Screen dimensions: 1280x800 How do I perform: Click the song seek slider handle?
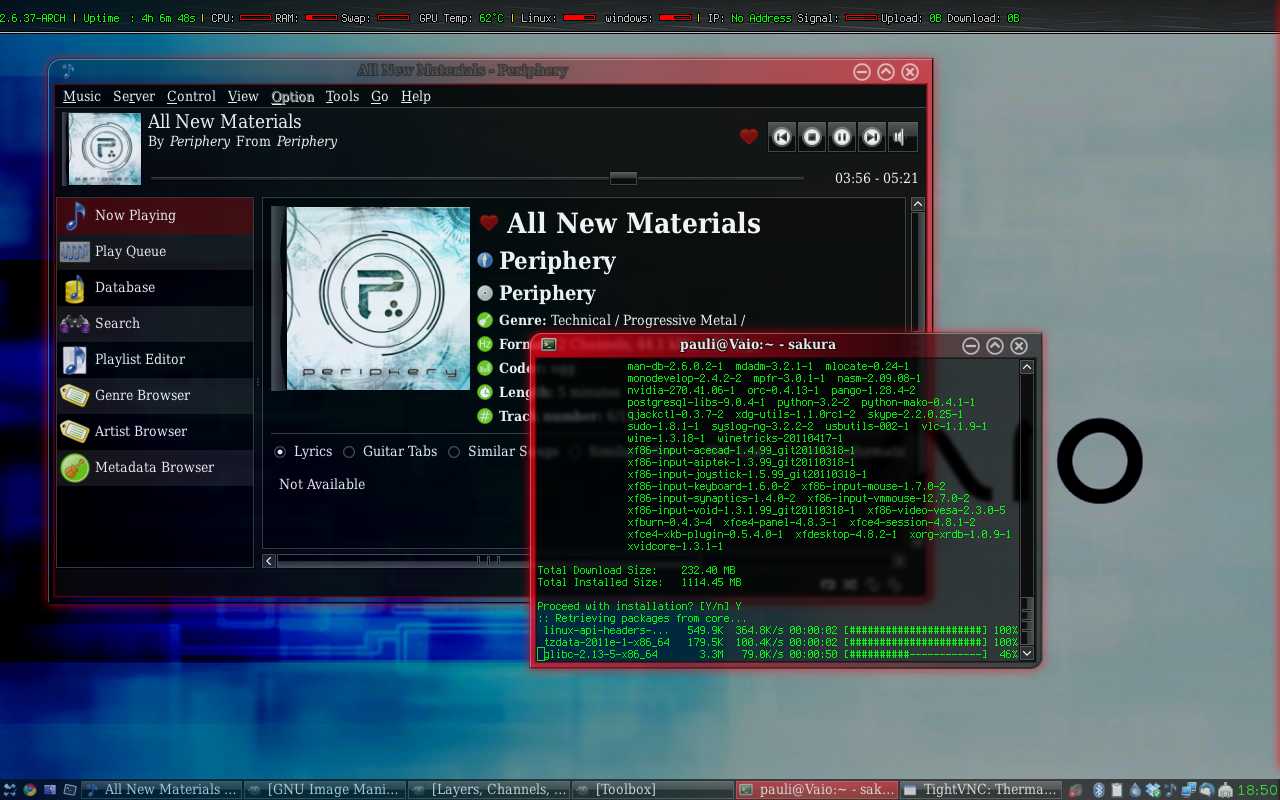(623, 178)
